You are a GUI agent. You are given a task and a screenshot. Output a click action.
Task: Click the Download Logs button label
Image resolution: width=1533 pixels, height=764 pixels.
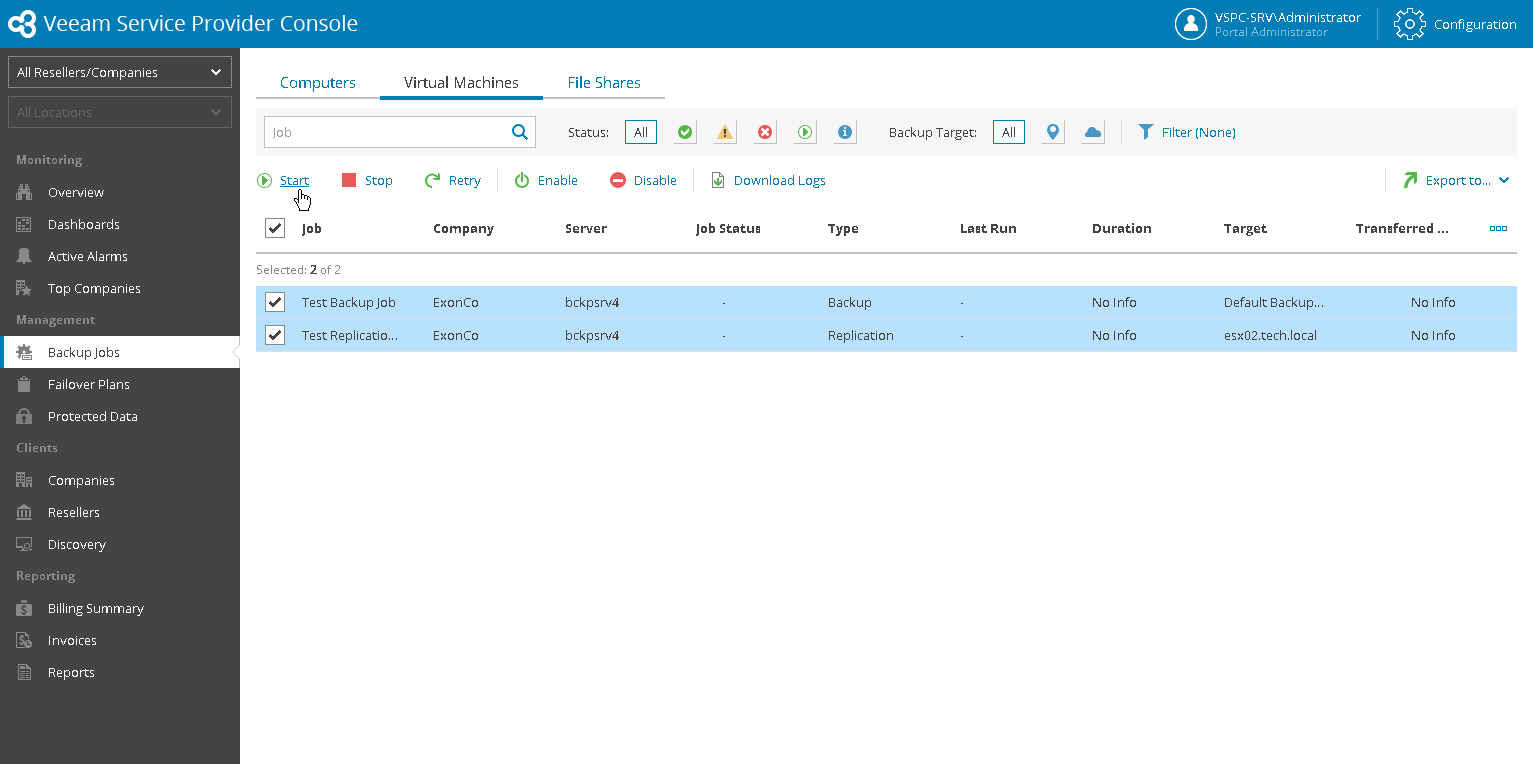pyautogui.click(x=780, y=180)
